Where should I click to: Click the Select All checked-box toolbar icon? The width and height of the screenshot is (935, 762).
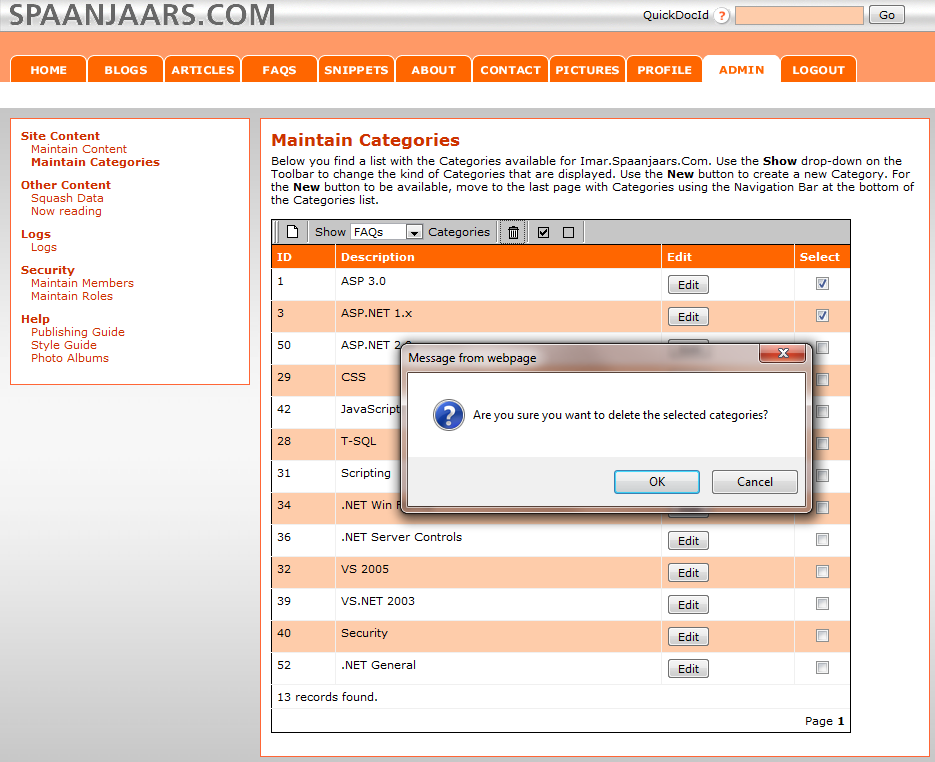click(x=544, y=232)
